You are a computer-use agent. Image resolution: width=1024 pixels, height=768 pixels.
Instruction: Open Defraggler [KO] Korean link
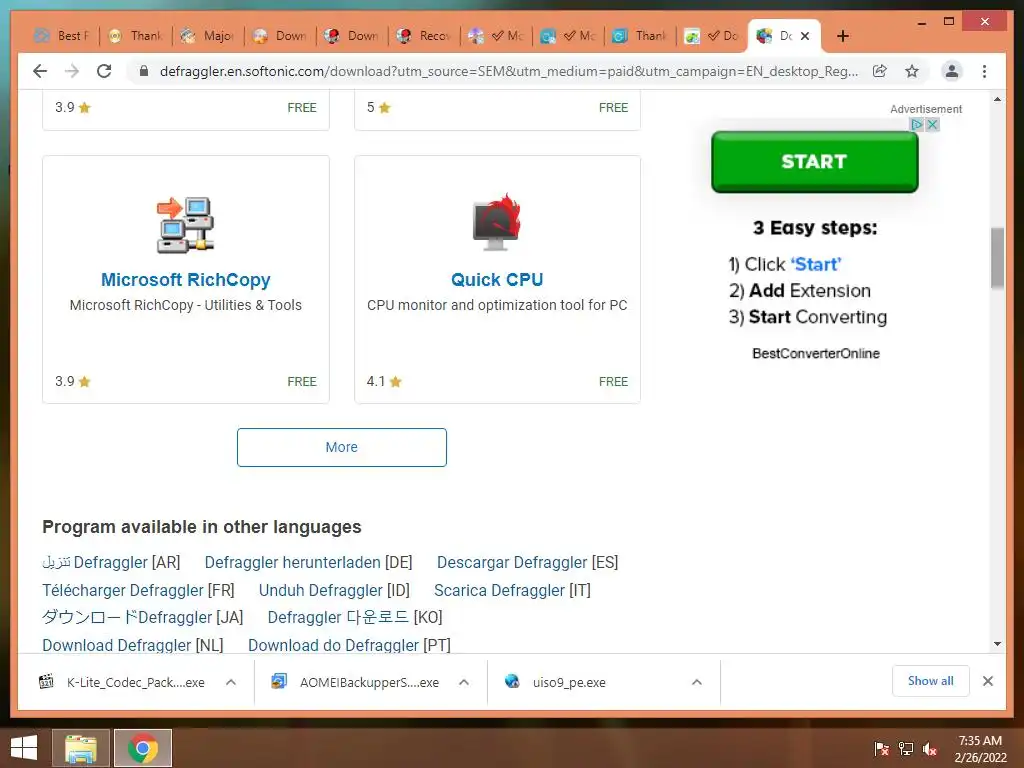pos(355,617)
